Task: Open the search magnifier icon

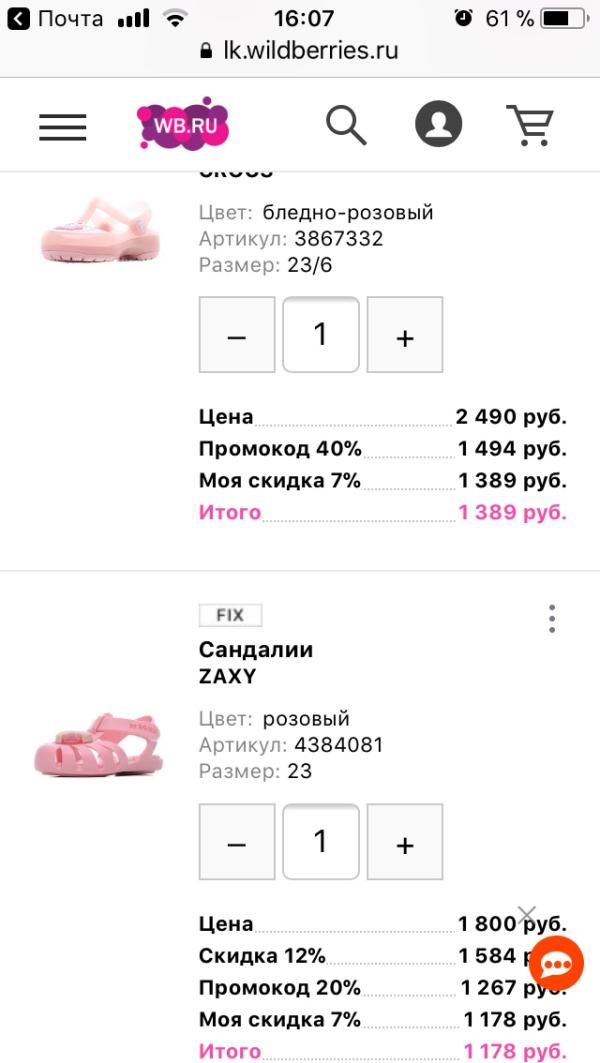Action: (346, 126)
